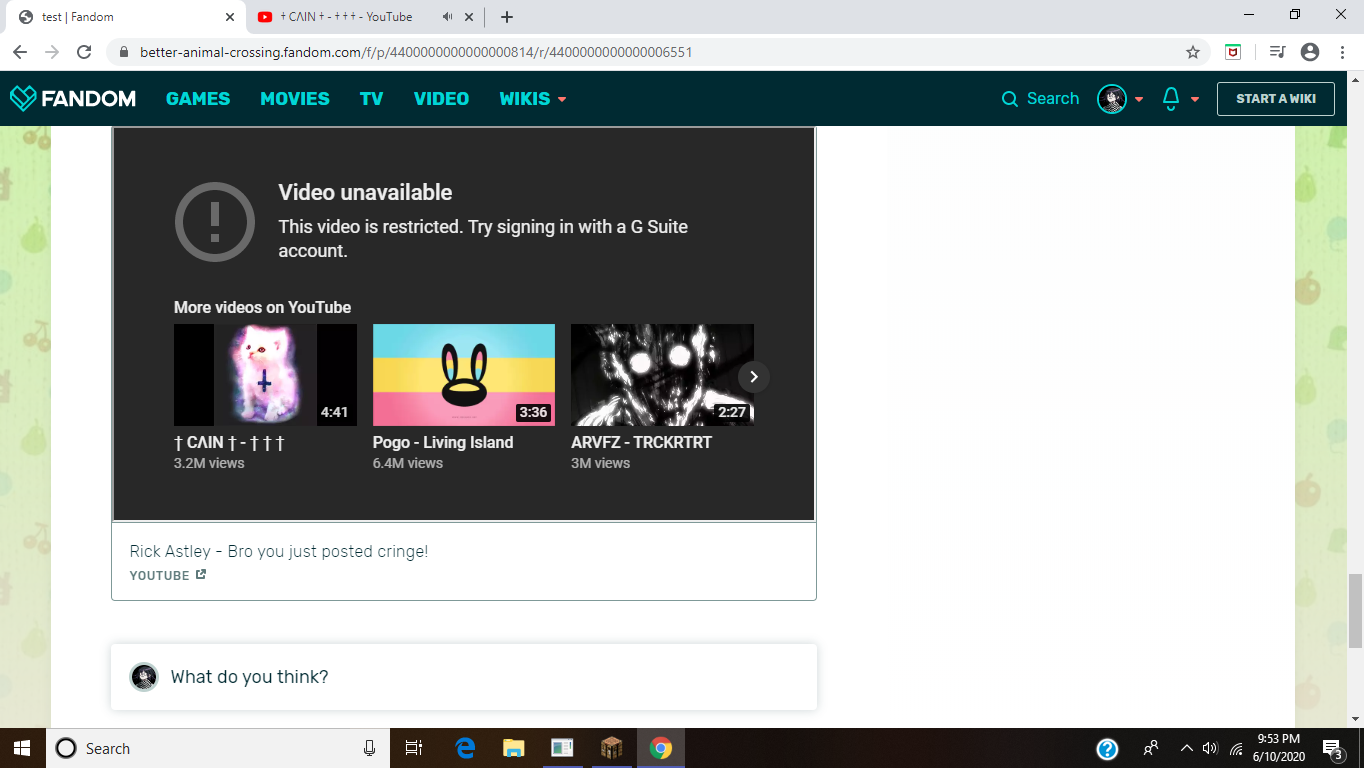Bookmark this page with the star icon

1193,52
